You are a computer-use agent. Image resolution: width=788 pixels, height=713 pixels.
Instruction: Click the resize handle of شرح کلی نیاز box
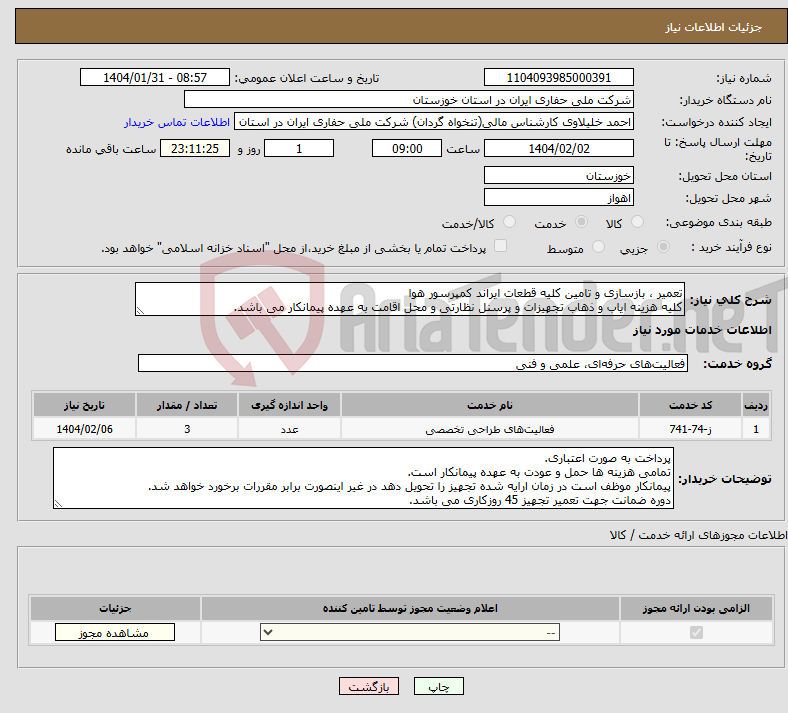(x=140, y=311)
